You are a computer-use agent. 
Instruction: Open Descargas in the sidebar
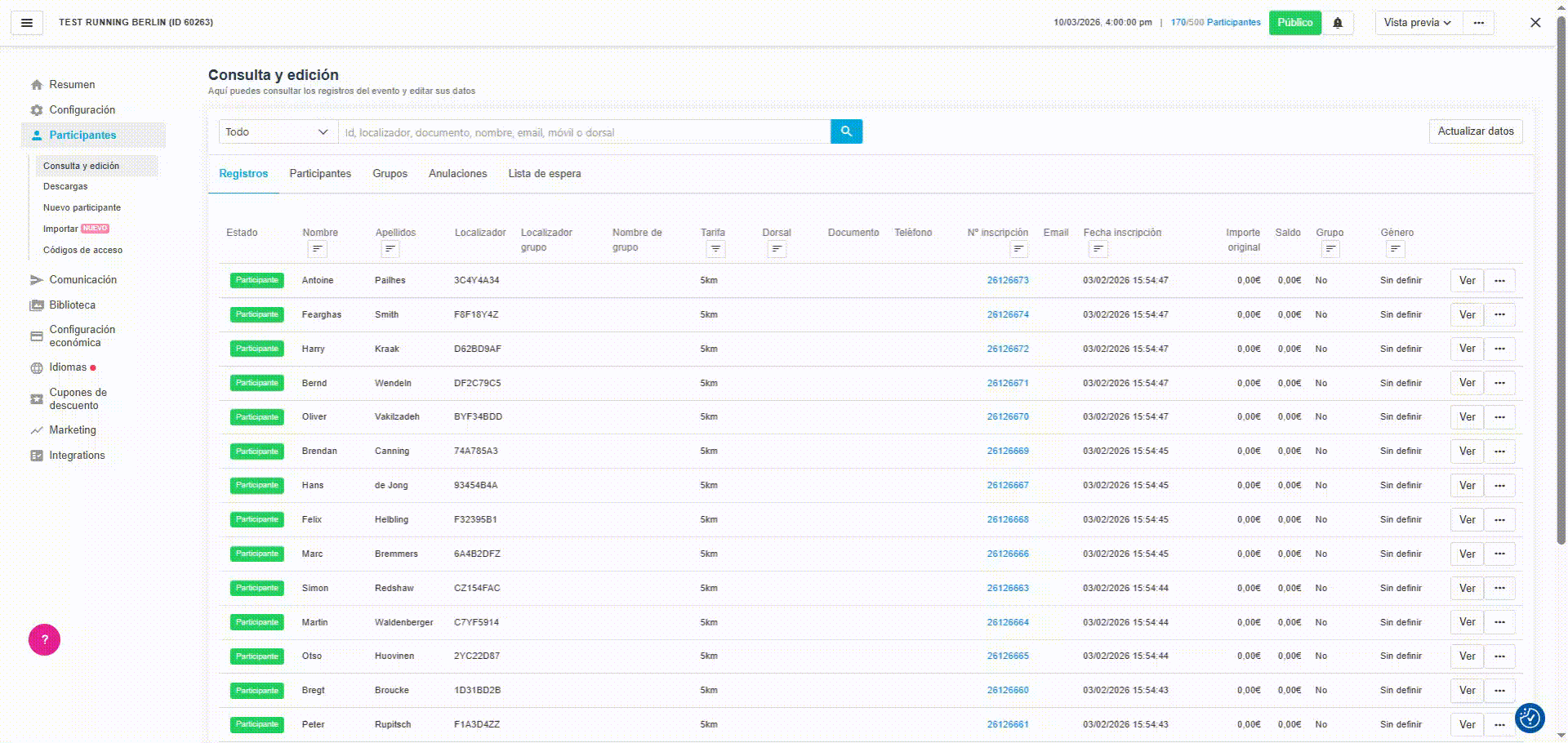65,187
